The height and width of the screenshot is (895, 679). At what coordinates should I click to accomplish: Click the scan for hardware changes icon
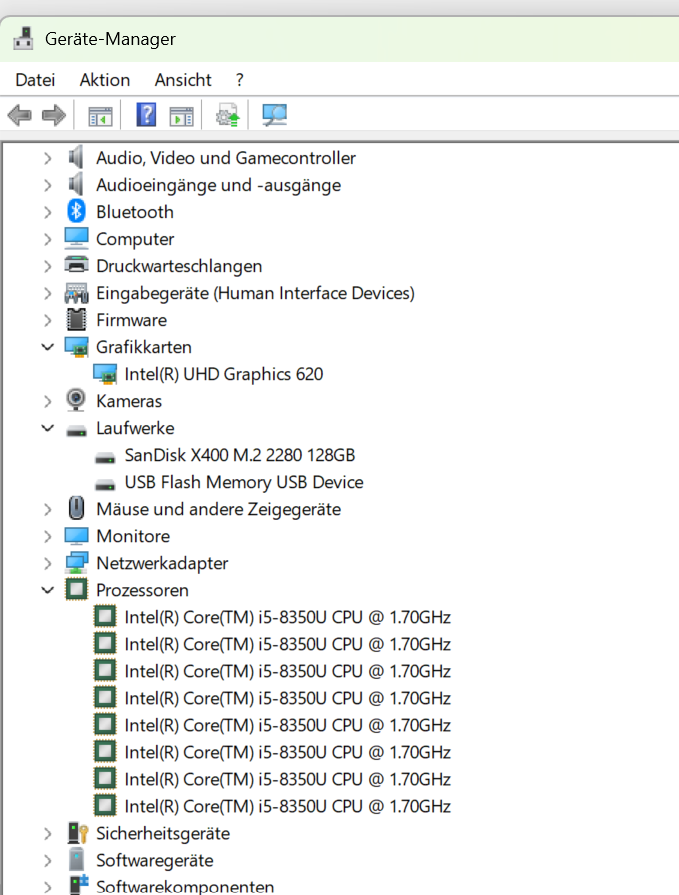[274, 115]
